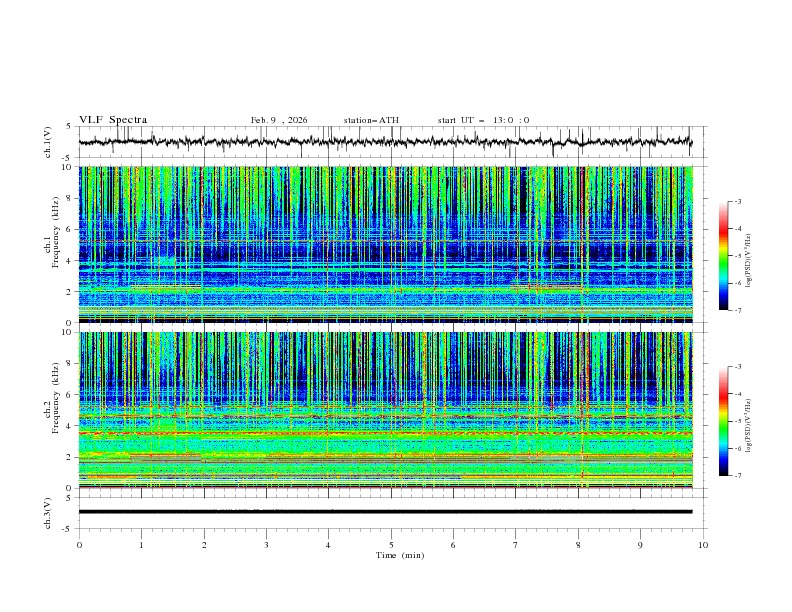Click the ch.2 PSD colorbar gradient
This screenshot has width=792, height=612.
click(723, 421)
